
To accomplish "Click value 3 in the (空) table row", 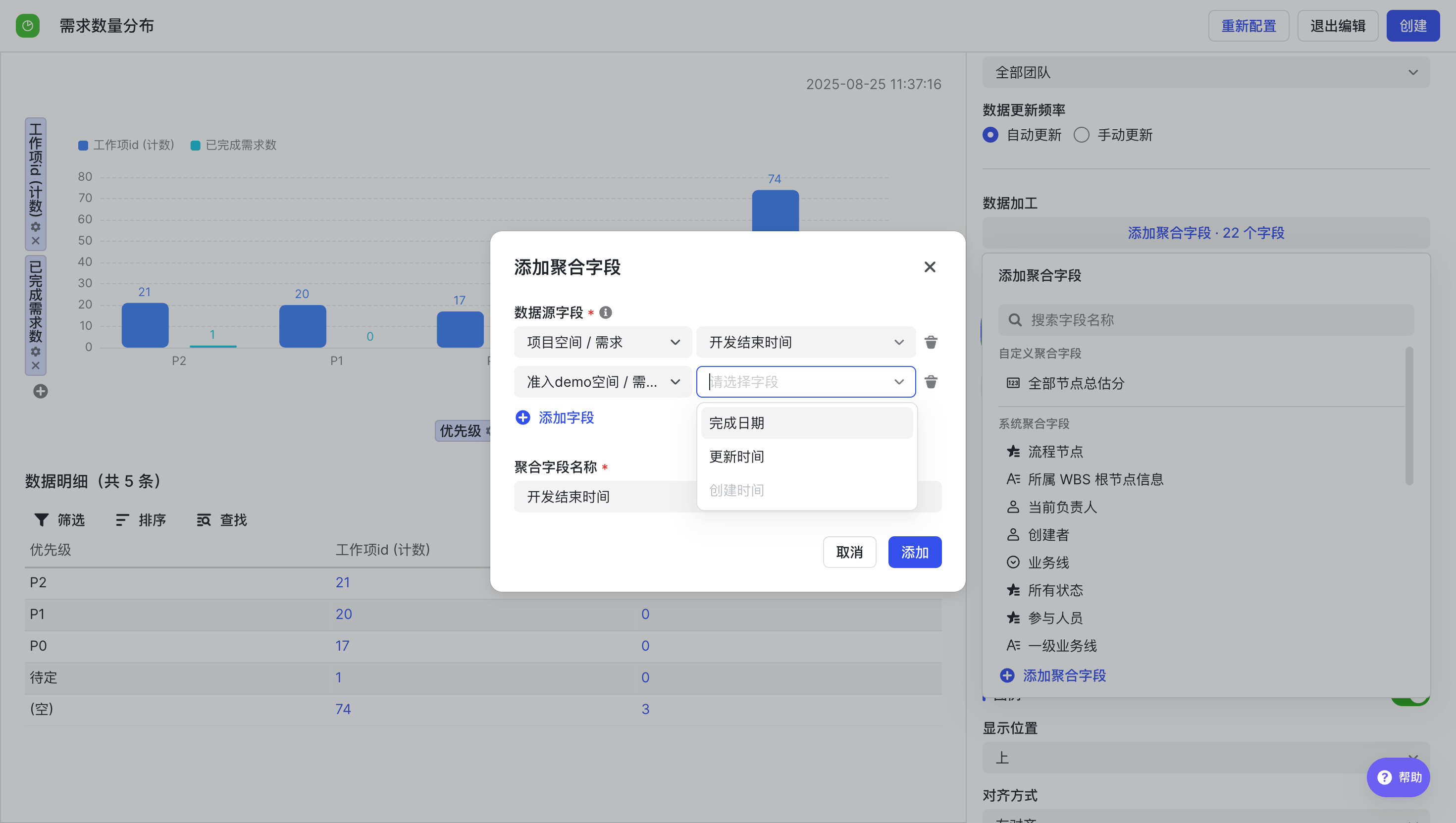I will (x=645, y=709).
